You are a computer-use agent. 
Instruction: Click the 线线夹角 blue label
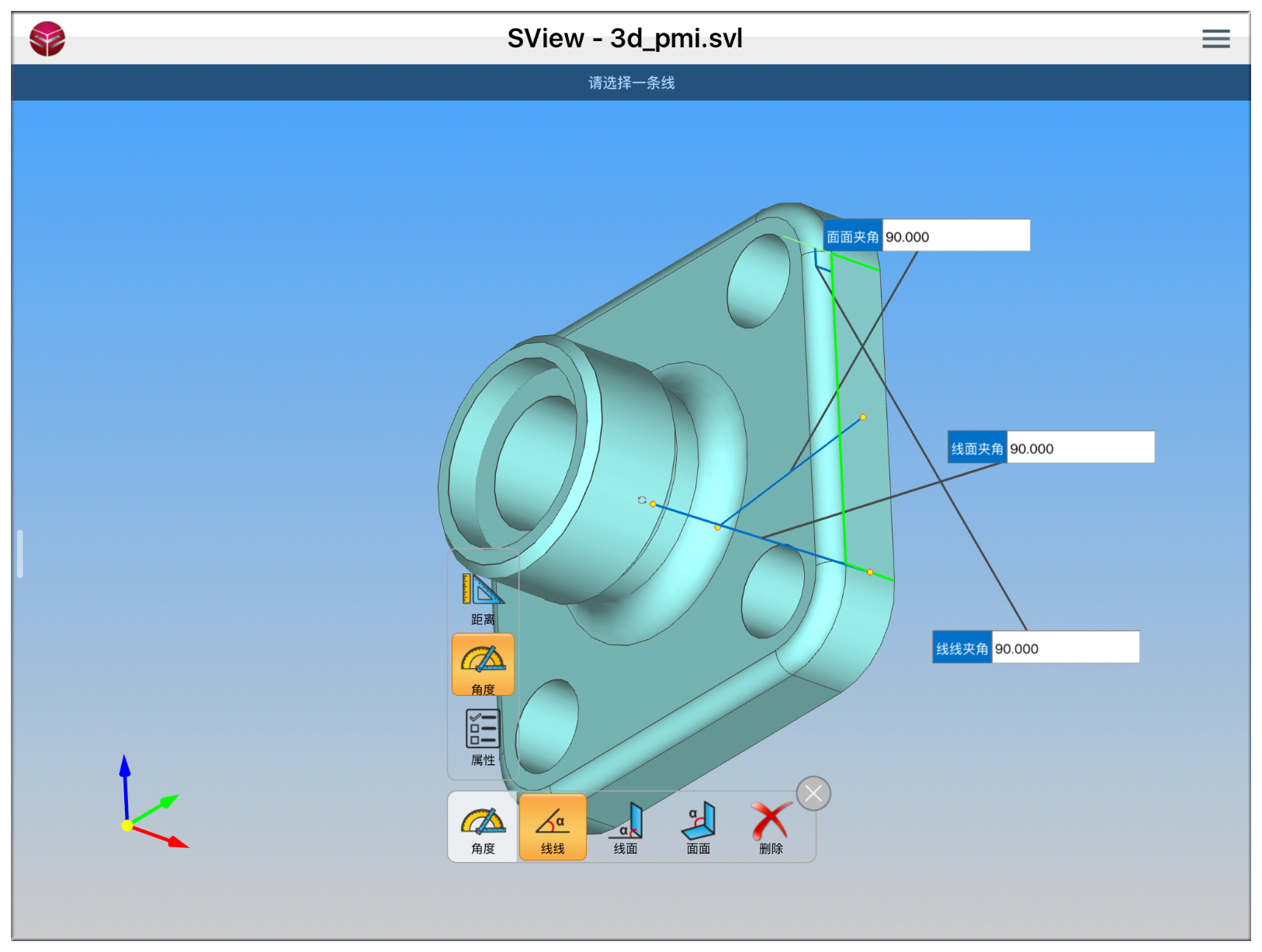[962, 648]
